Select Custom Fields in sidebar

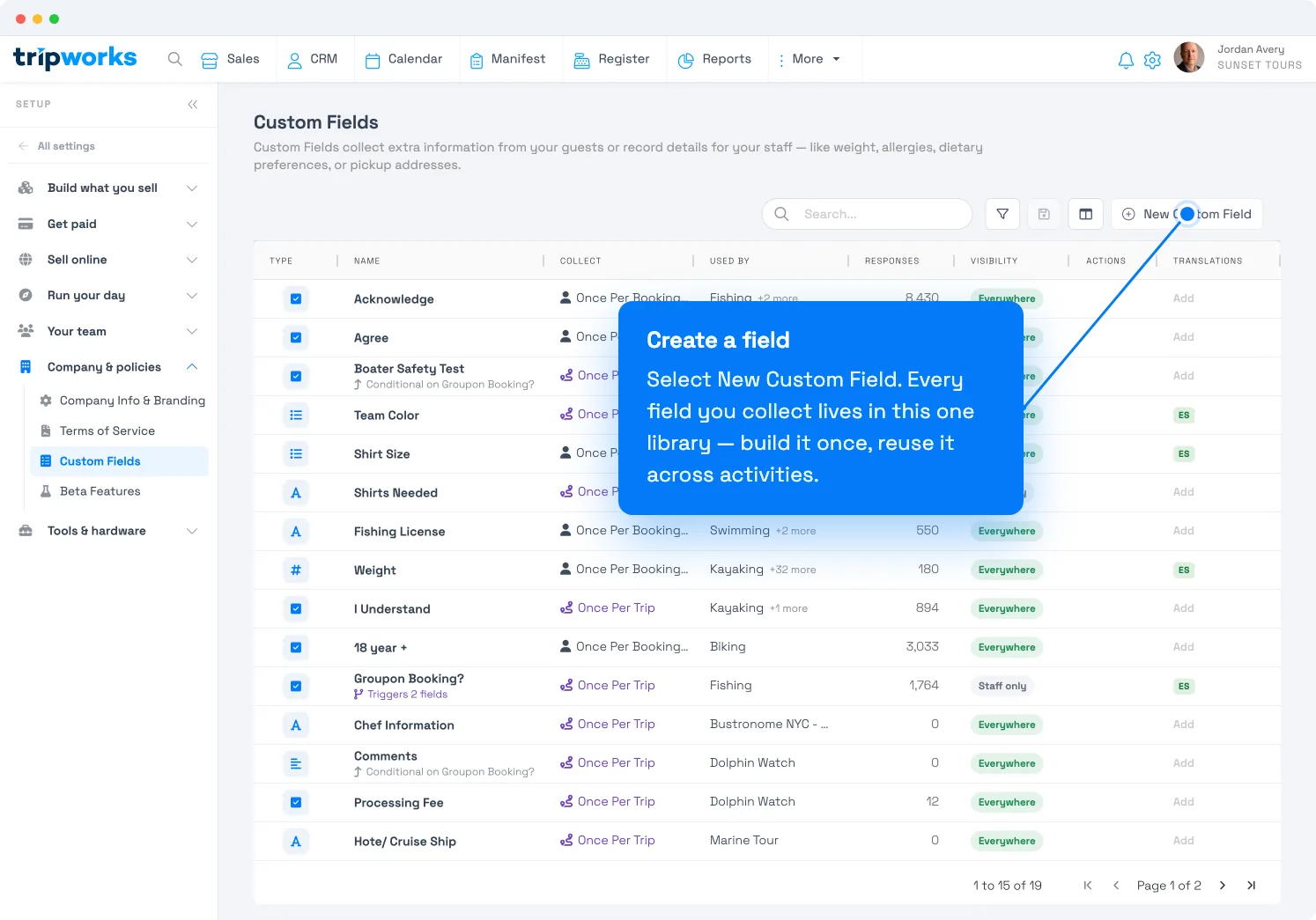[x=119, y=461]
